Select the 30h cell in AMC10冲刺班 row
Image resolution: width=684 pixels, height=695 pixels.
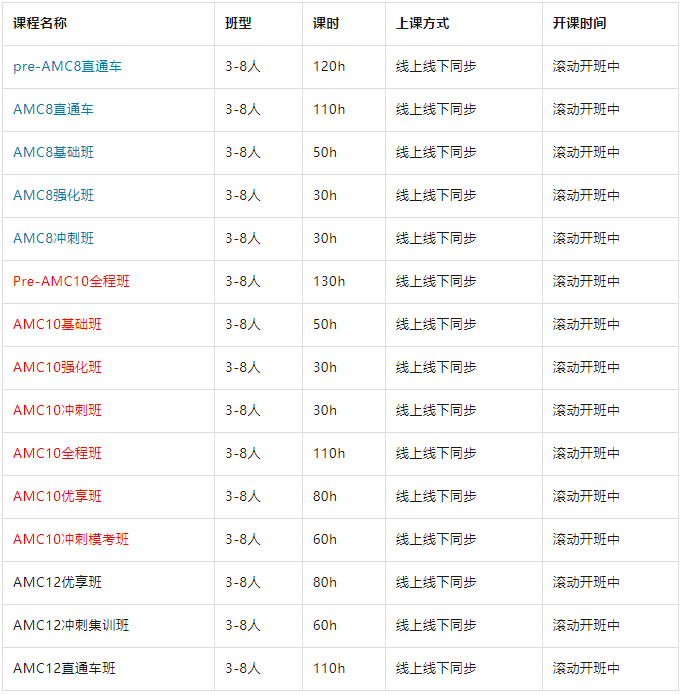pos(344,410)
